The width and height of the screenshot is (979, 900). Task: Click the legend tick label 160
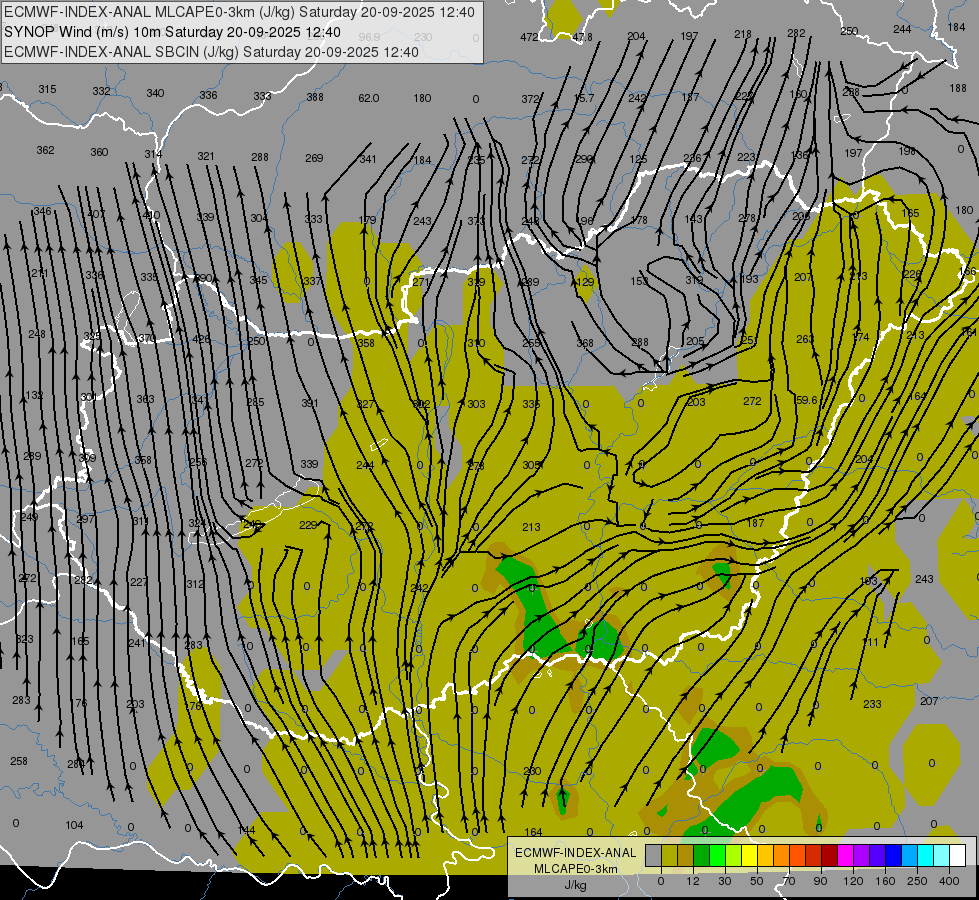(x=885, y=881)
